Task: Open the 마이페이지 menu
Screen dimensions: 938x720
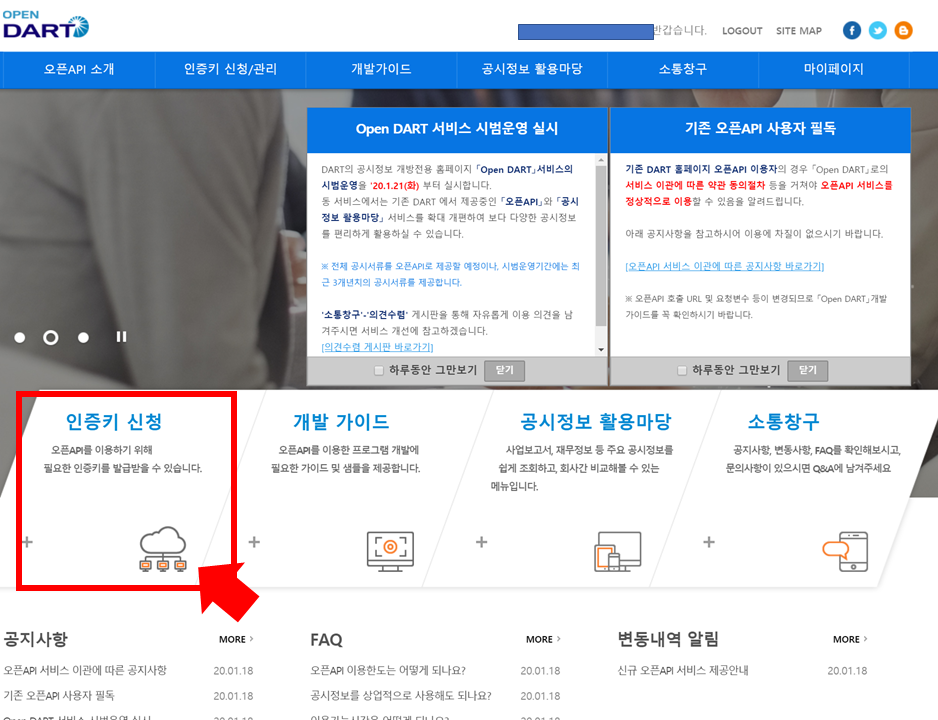Action: click(x=833, y=69)
